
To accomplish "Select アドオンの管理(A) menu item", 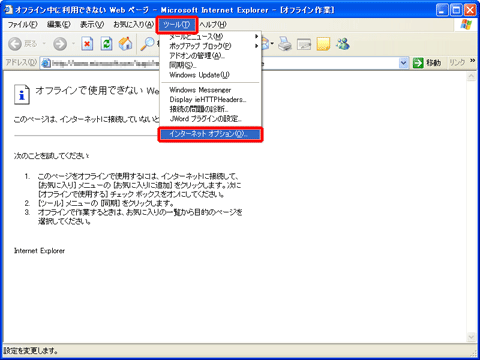I will 209,56.
